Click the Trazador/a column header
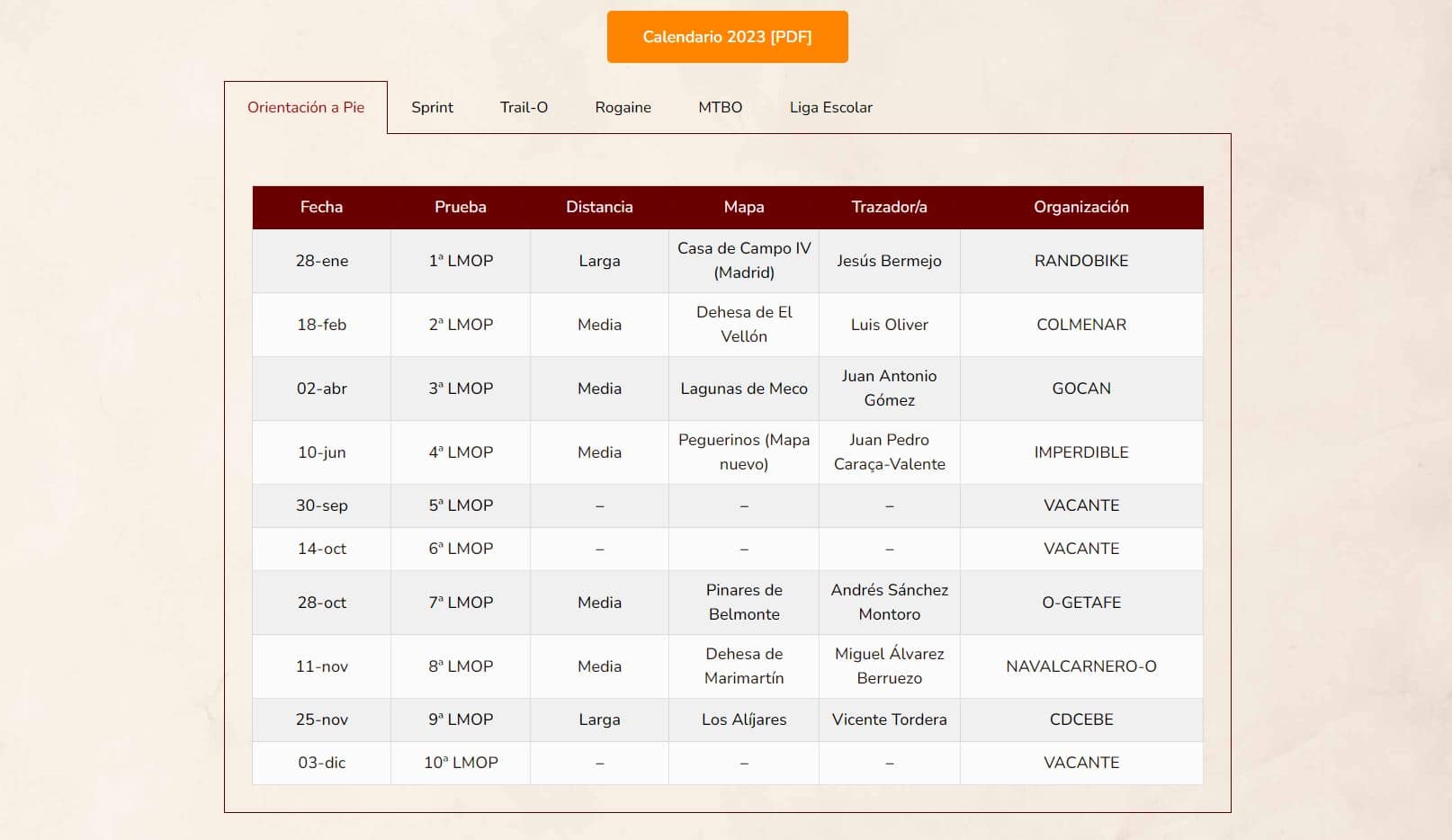 tap(889, 207)
